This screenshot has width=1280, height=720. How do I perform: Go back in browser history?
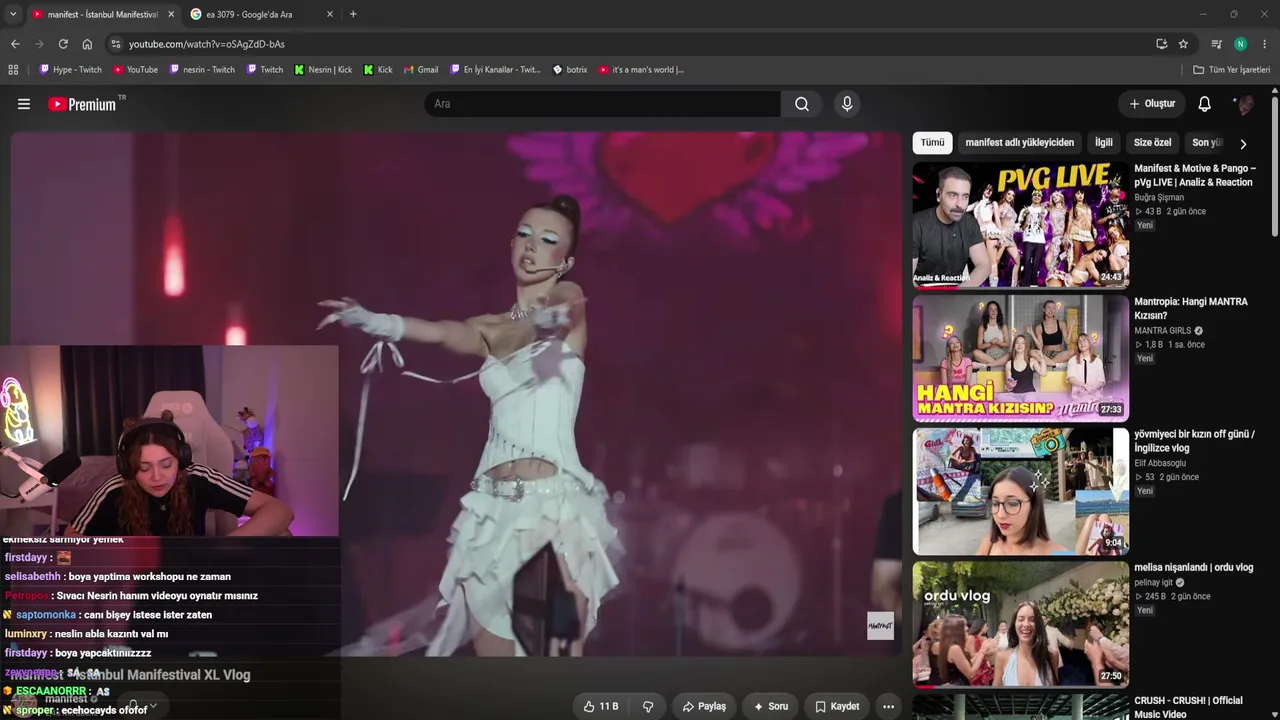[x=15, y=44]
